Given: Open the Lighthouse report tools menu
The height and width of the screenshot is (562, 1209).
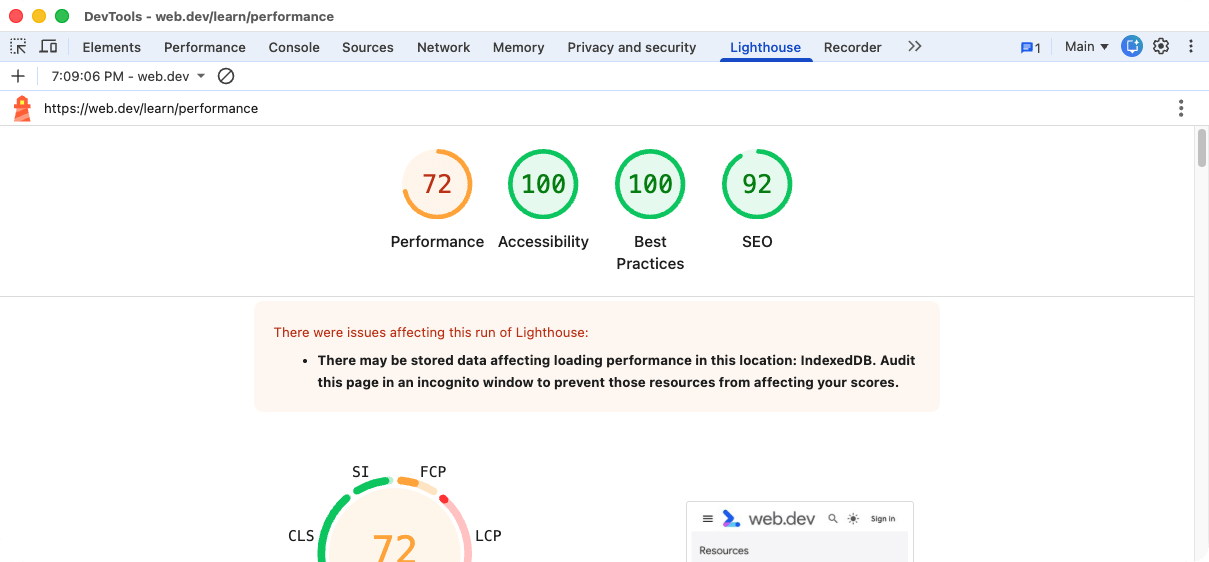Looking at the screenshot, I should point(1181,108).
